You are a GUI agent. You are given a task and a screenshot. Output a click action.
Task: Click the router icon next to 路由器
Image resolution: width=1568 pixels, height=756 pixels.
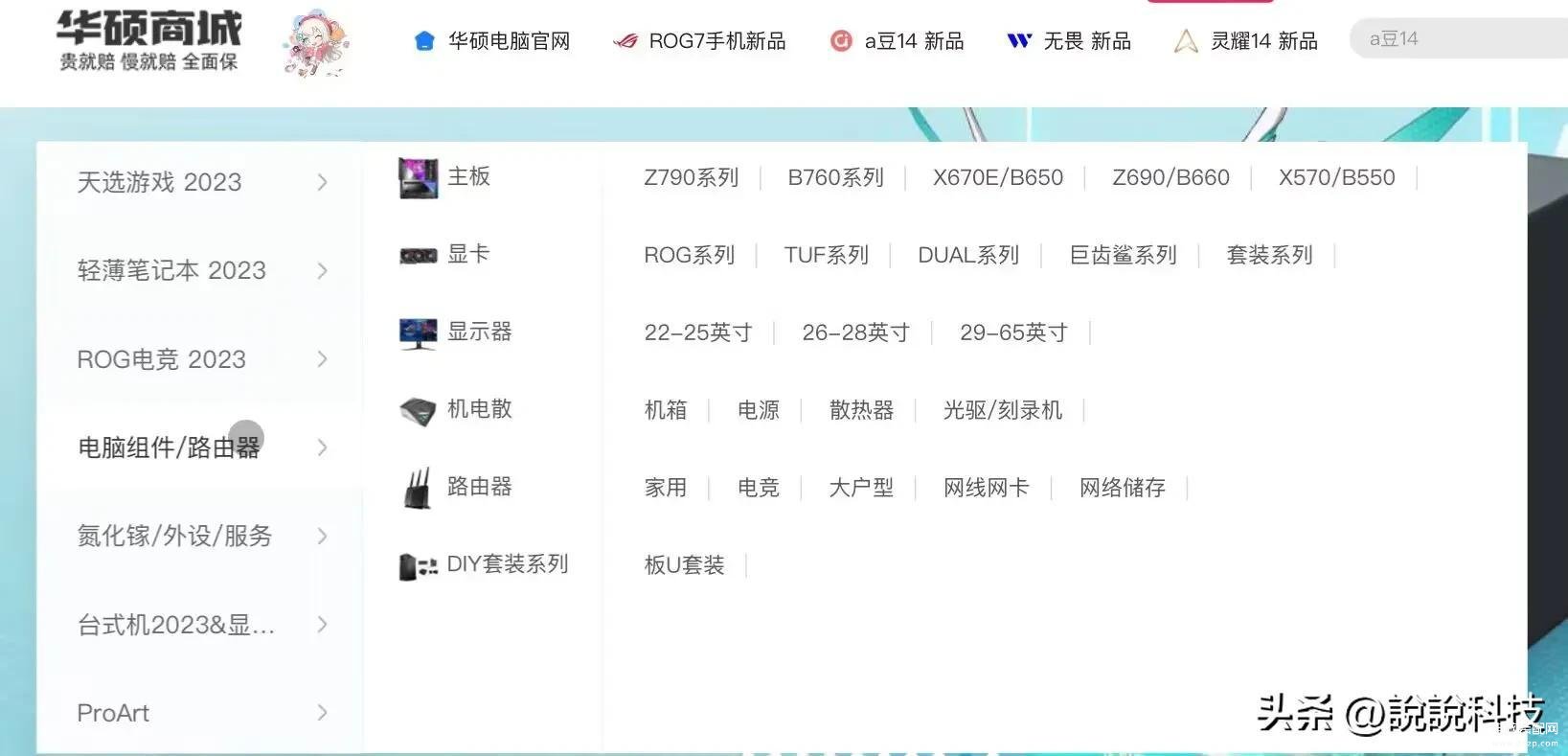click(x=418, y=489)
